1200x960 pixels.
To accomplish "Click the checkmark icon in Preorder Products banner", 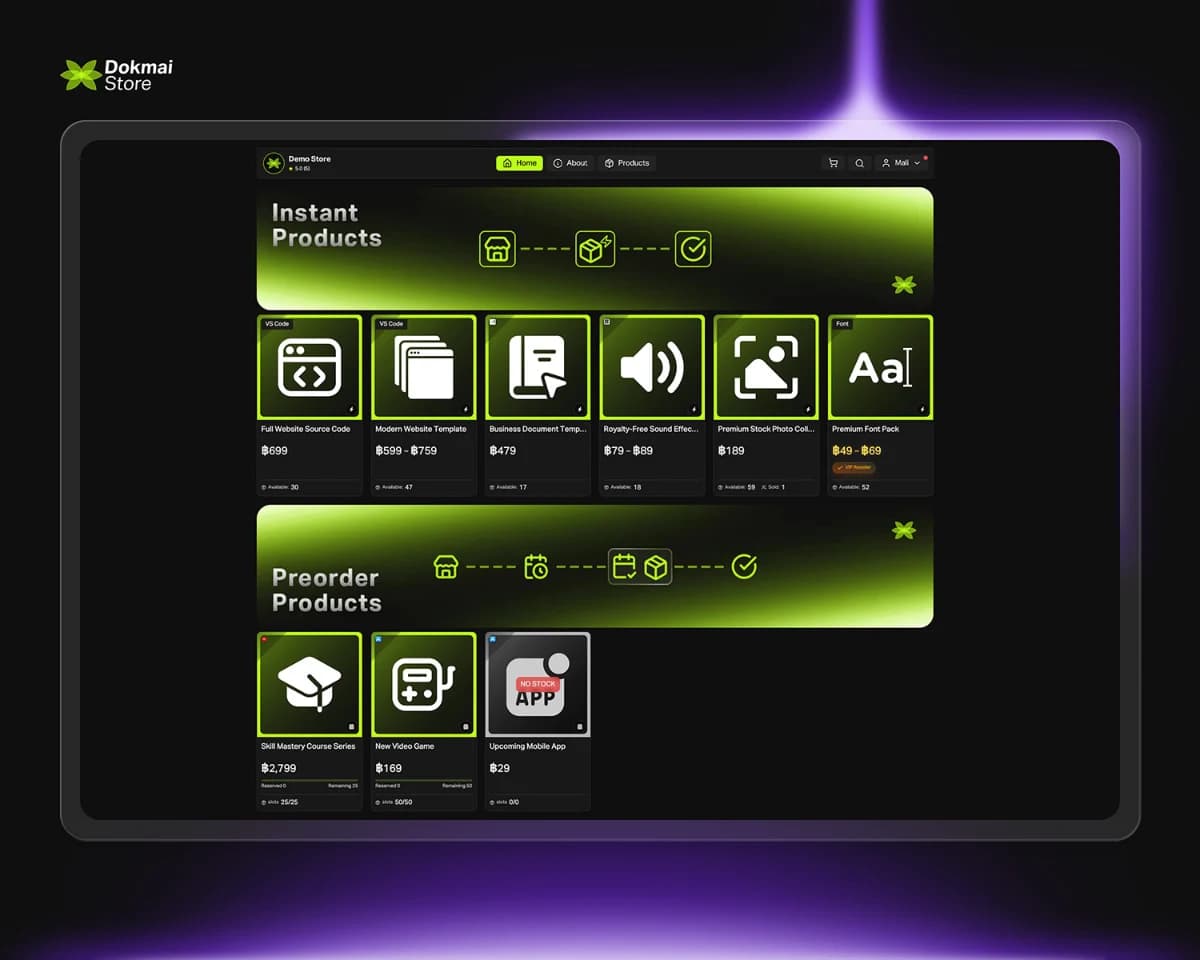I will tap(742, 567).
